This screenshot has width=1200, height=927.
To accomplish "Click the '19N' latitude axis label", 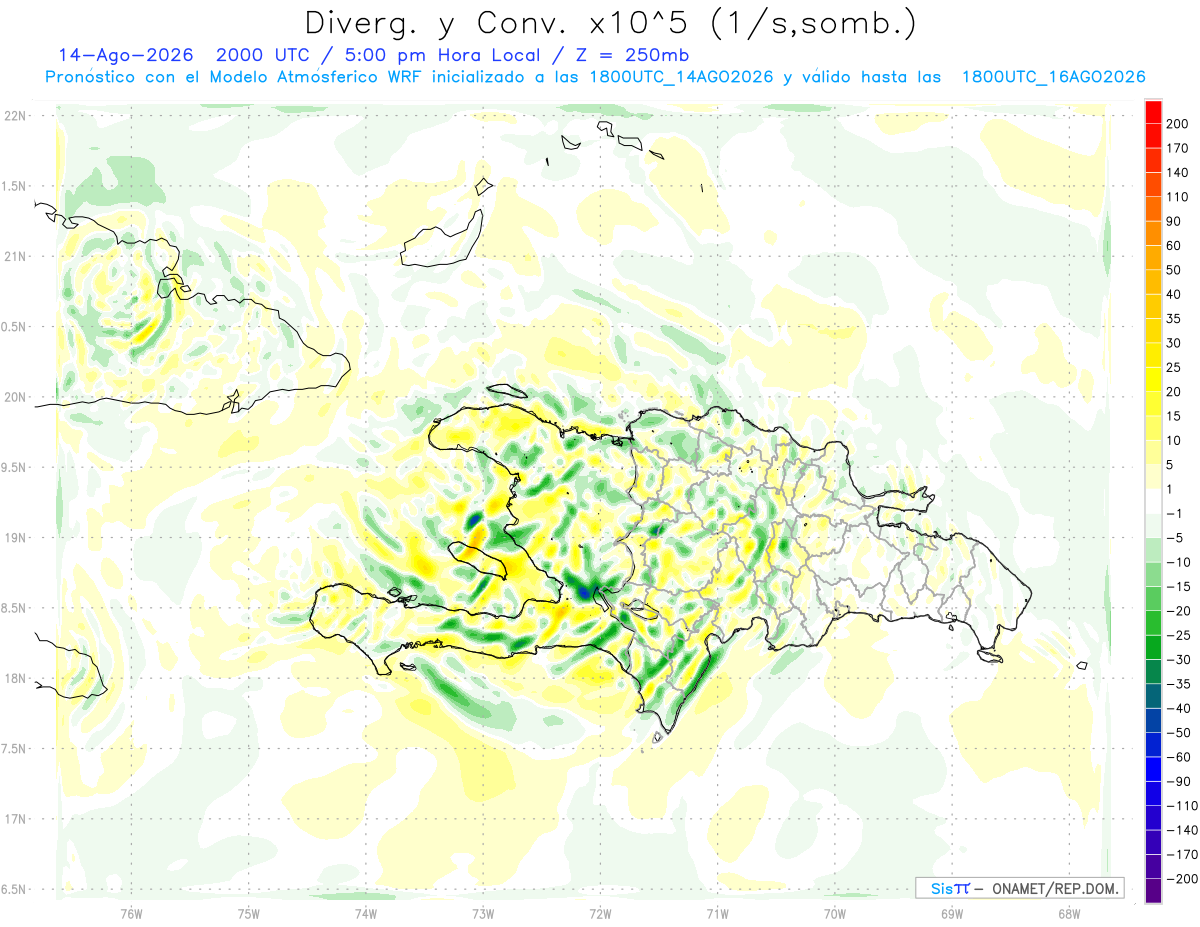I will 14,537.
